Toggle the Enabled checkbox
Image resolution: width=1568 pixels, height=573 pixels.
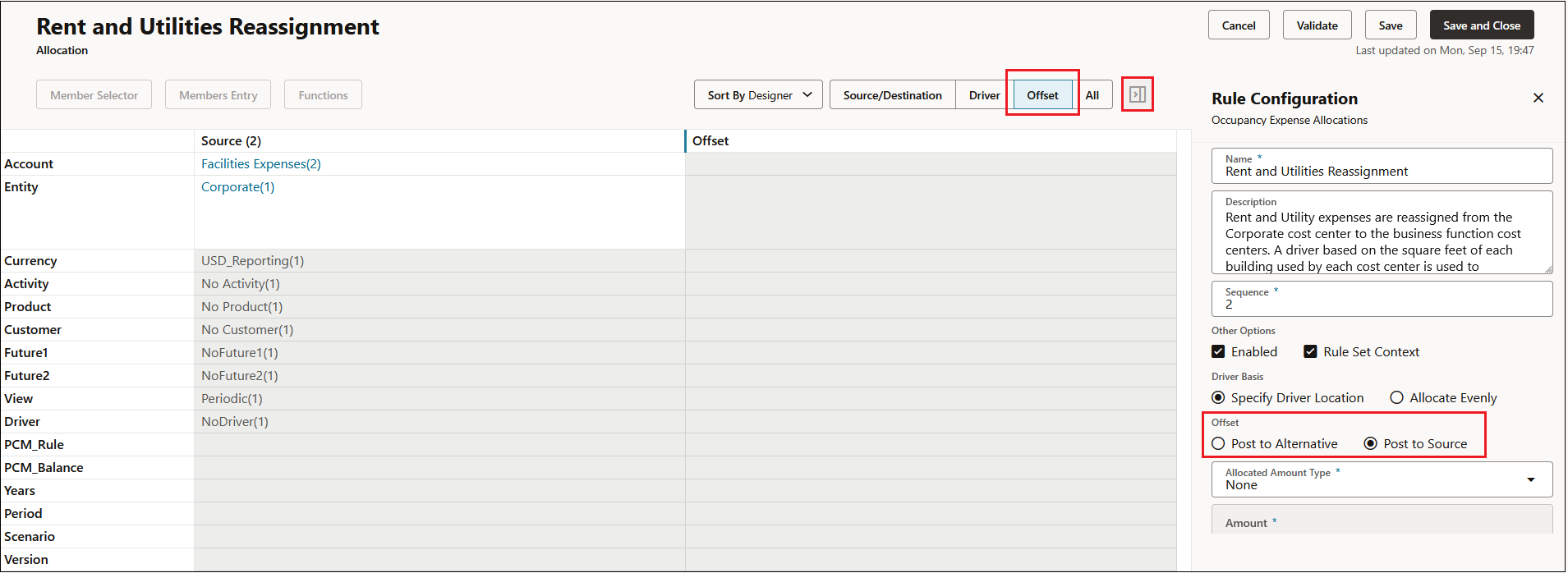click(1218, 351)
